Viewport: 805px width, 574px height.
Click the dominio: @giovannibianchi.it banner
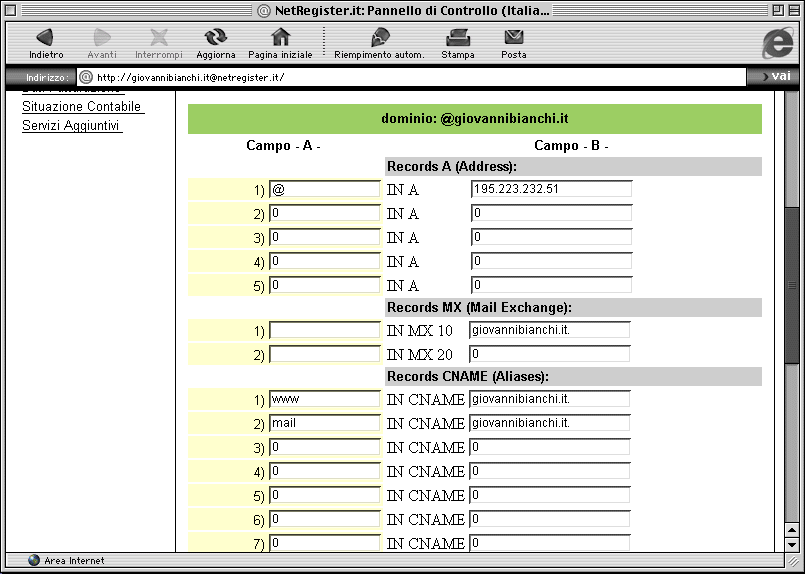click(x=475, y=119)
